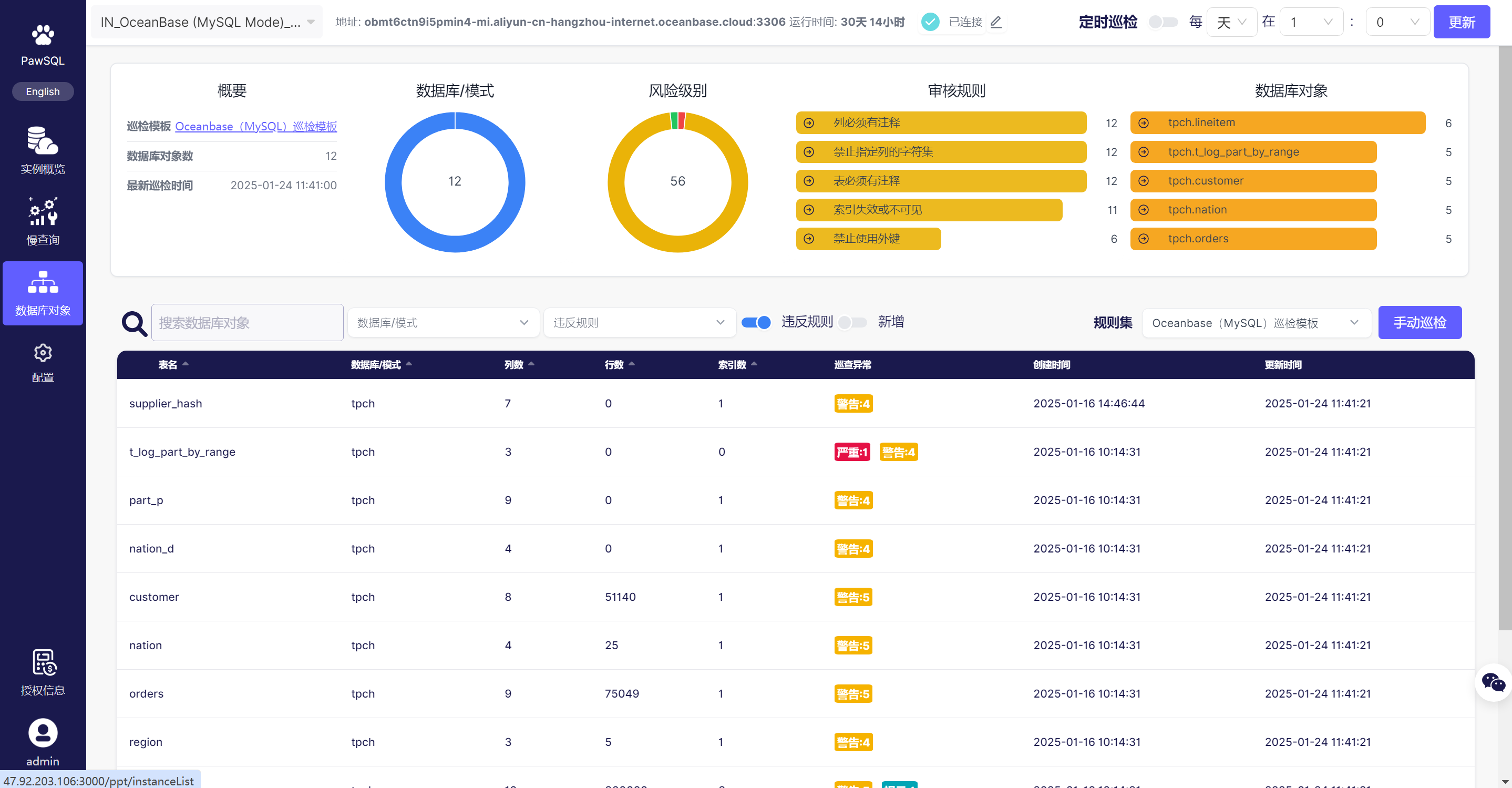Click arrow icon beside 列必须有注释 rule

[x=809, y=122]
